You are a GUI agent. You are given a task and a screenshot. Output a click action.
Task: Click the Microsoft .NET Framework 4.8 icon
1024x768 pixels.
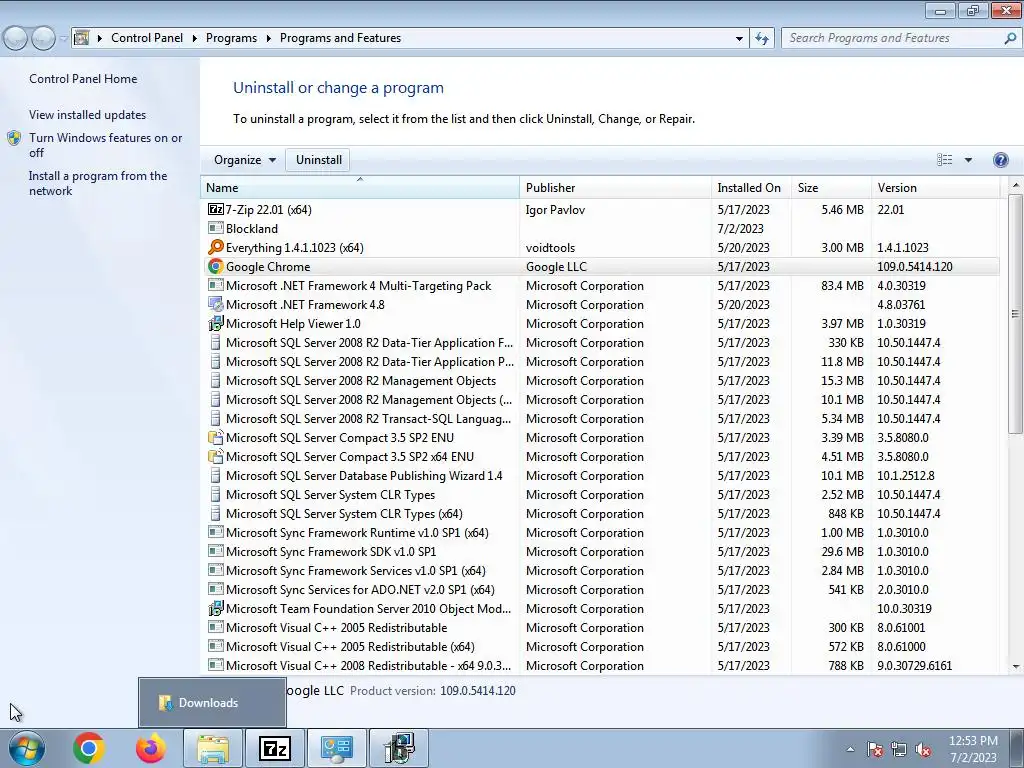pos(216,304)
